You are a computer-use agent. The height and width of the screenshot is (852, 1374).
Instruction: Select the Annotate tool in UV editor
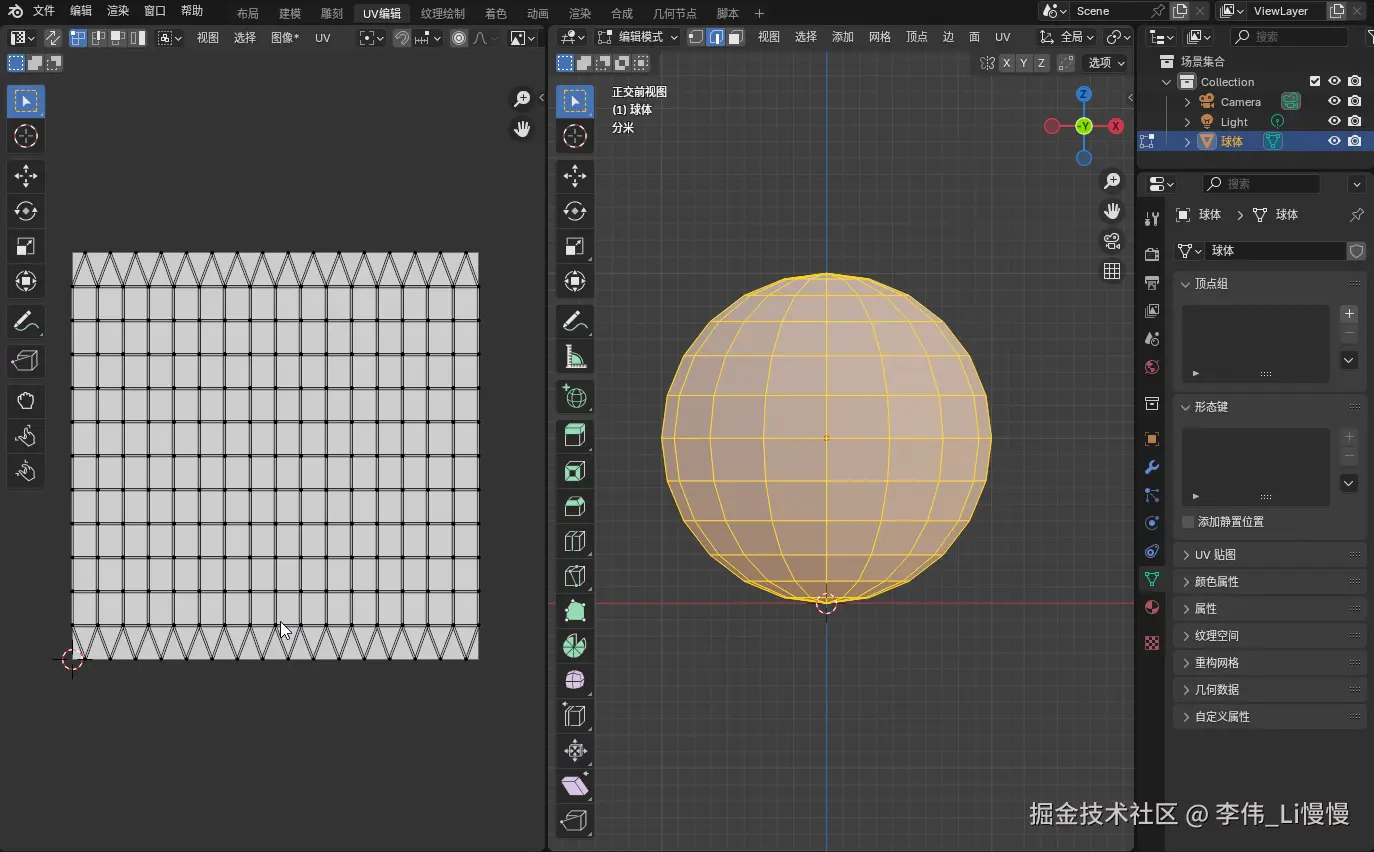[x=26, y=323]
